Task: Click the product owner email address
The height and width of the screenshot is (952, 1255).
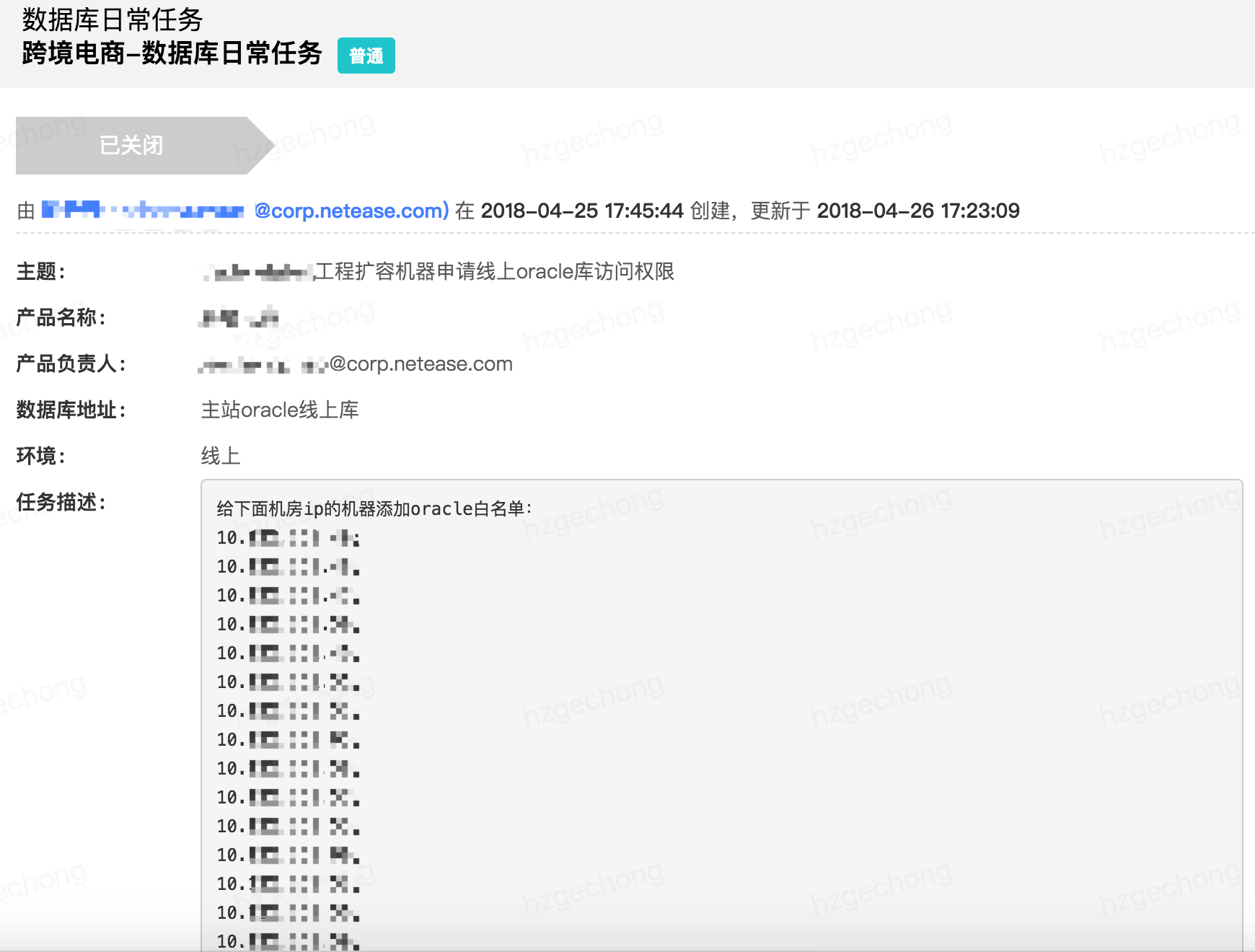Action: (x=356, y=364)
